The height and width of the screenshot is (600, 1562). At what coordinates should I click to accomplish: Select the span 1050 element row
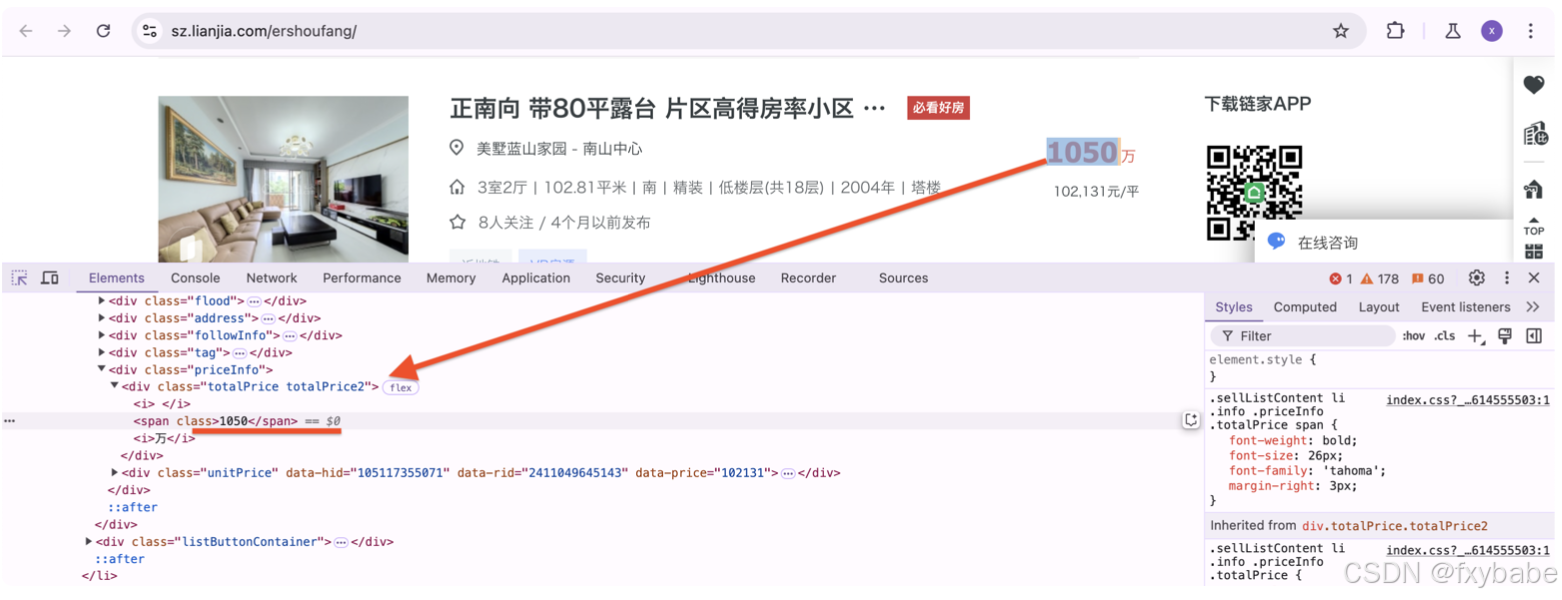coord(600,422)
